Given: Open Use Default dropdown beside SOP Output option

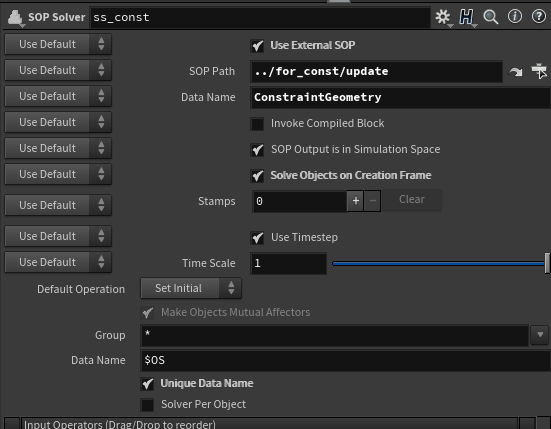Looking at the screenshot, I should [x=58, y=148].
